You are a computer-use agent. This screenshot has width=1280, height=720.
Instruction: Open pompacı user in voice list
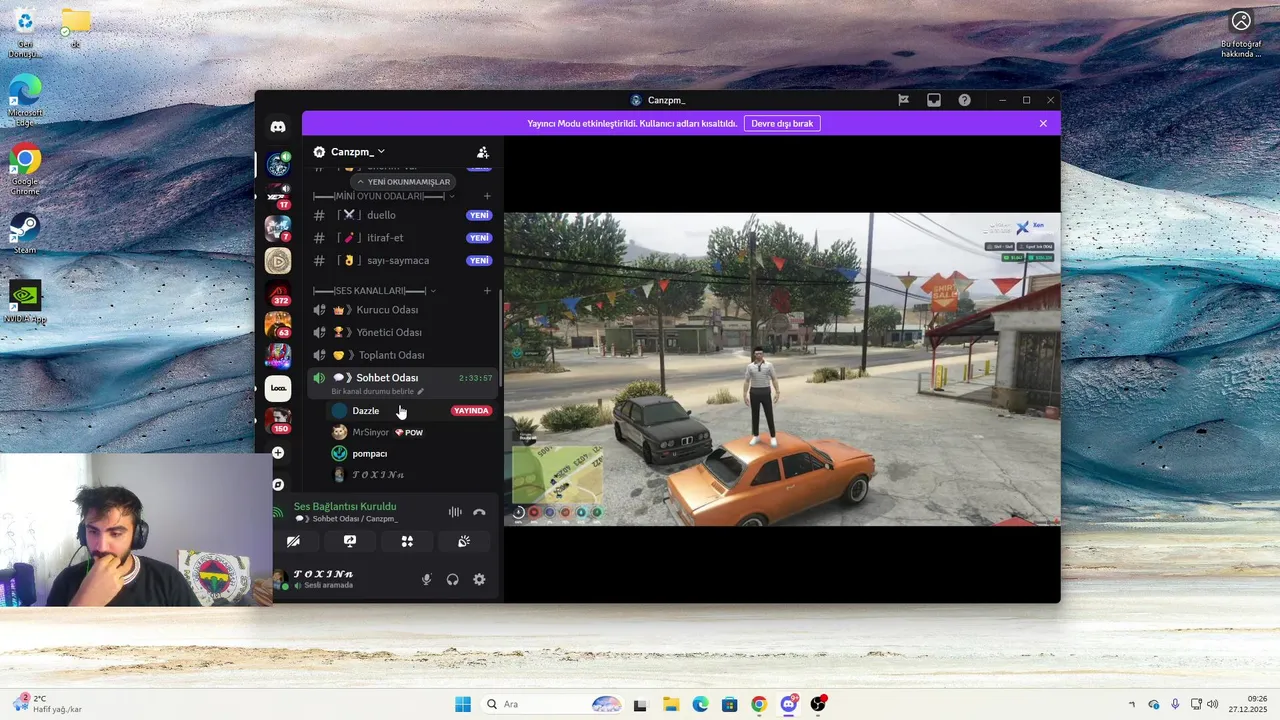[410, 454]
